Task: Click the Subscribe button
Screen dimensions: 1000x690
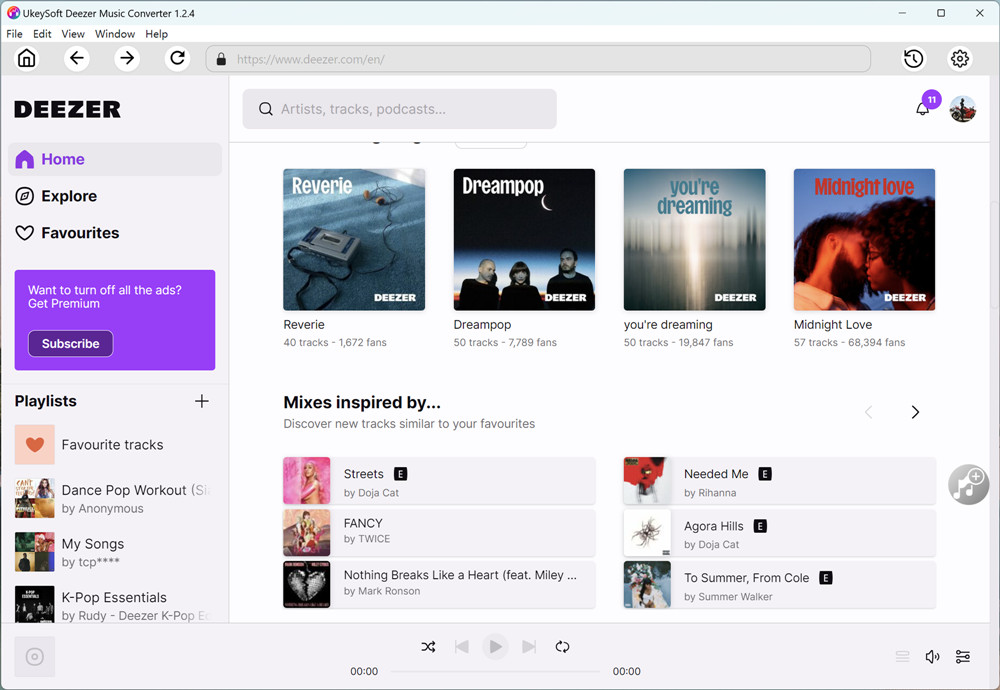Action: [70, 344]
